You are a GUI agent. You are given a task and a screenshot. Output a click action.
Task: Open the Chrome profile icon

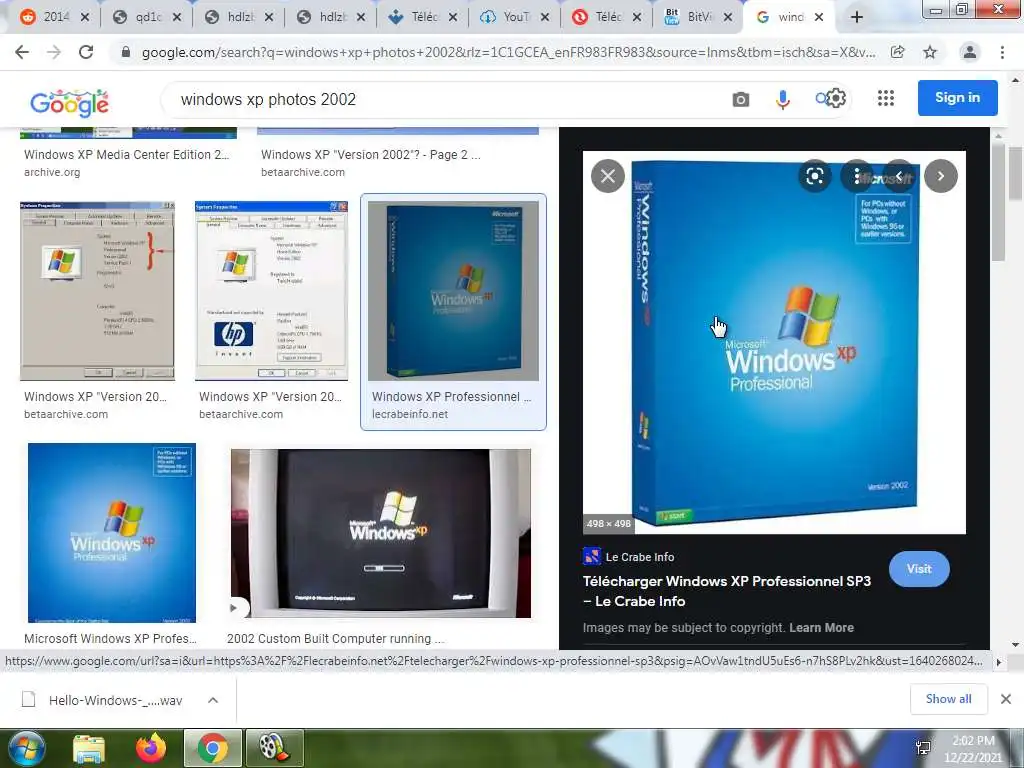click(x=970, y=52)
